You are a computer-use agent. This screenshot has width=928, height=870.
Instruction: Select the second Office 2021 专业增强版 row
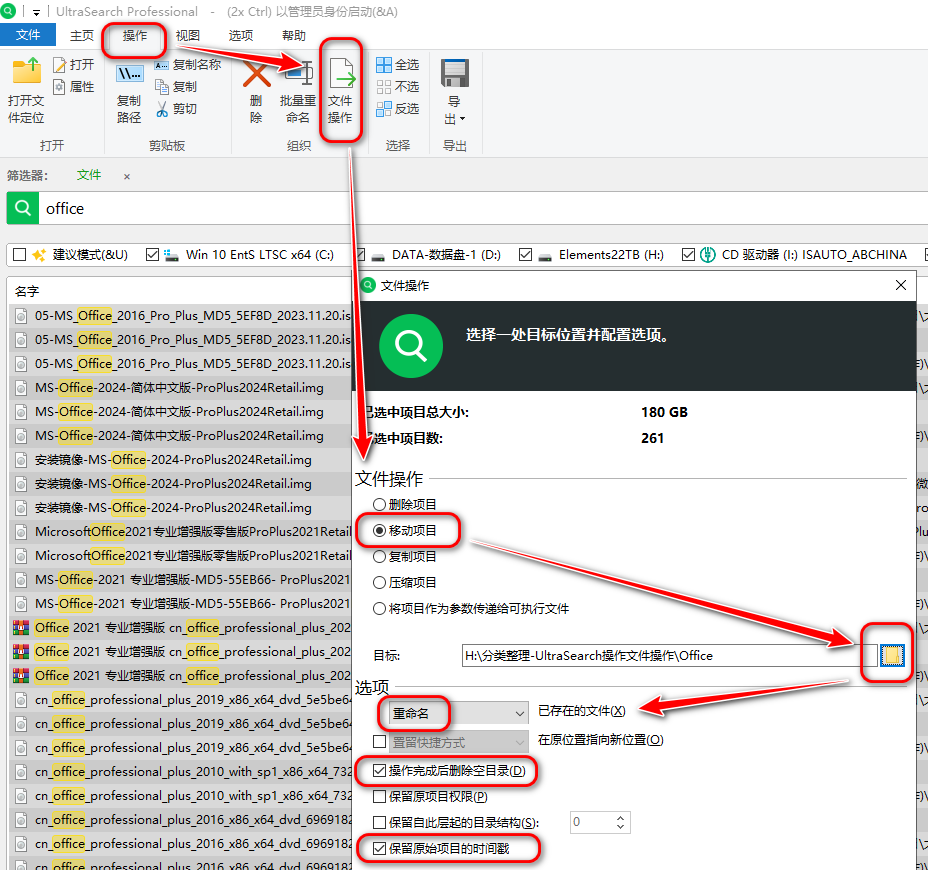point(181,652)
